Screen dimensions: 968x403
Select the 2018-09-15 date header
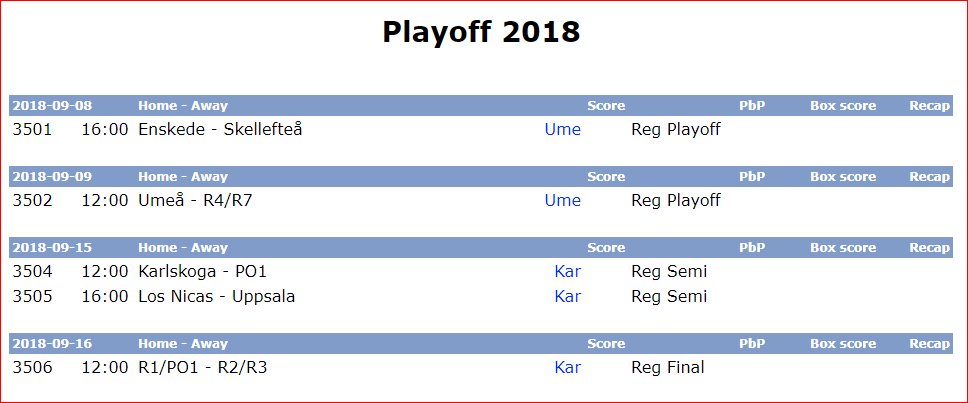coord(52,248)
